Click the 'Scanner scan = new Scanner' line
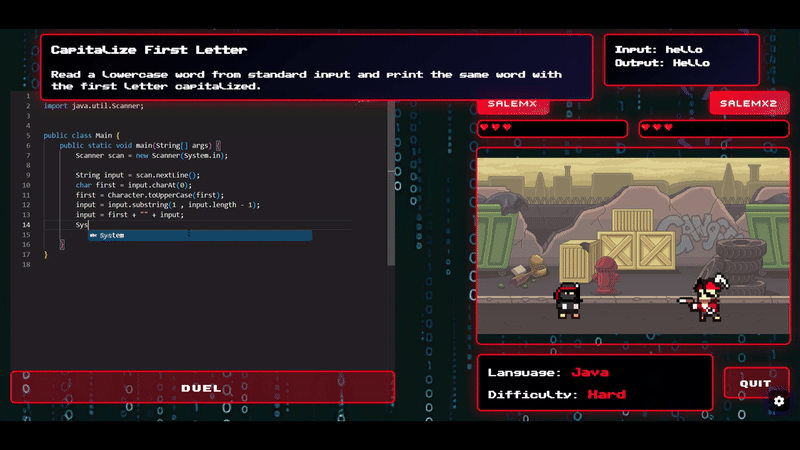The height and width of the screenshot is (450, 800). 152,155
